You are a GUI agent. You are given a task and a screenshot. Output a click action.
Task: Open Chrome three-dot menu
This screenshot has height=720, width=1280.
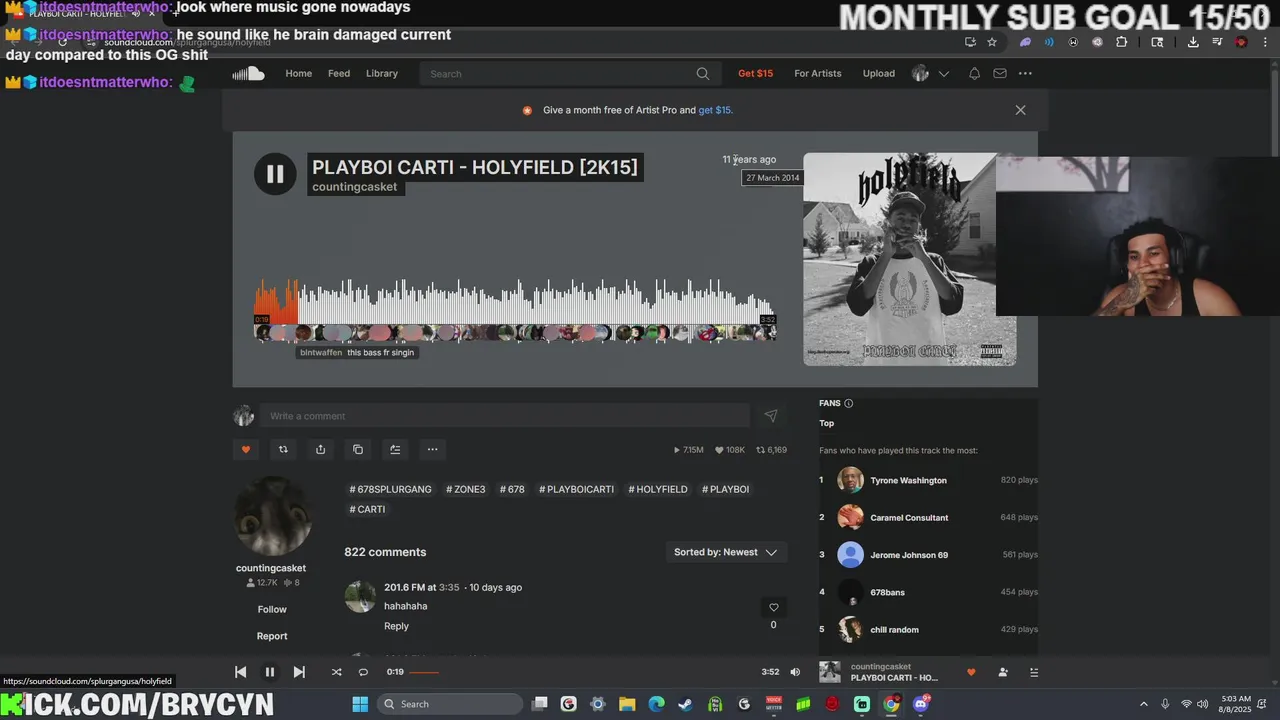click(x=1265, y=42)
